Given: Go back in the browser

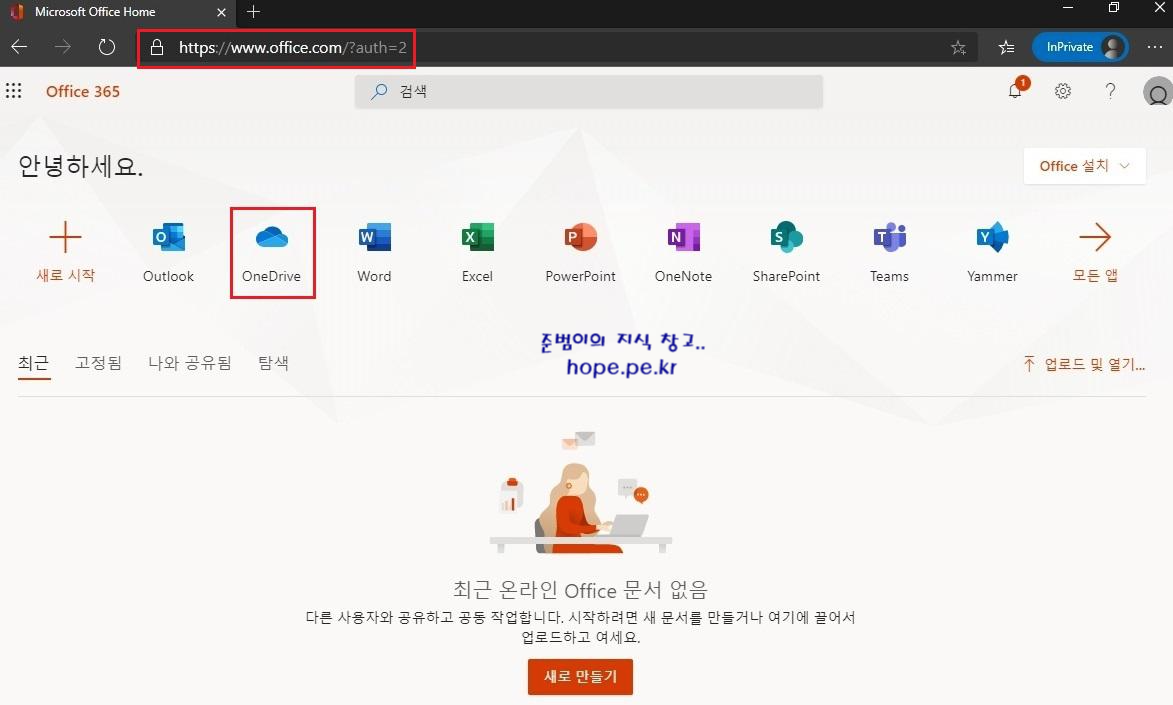Looking at the screenshot, I should [x=19, y=47].
